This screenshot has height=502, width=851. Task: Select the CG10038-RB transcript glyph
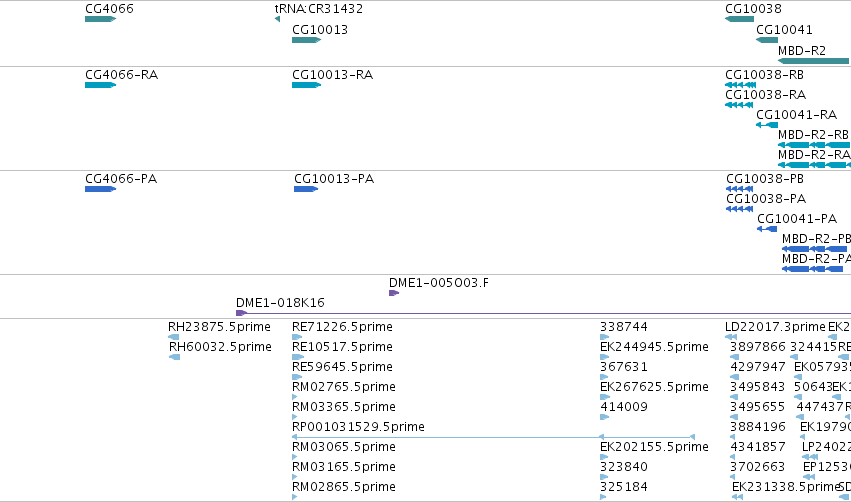point(740,85)
